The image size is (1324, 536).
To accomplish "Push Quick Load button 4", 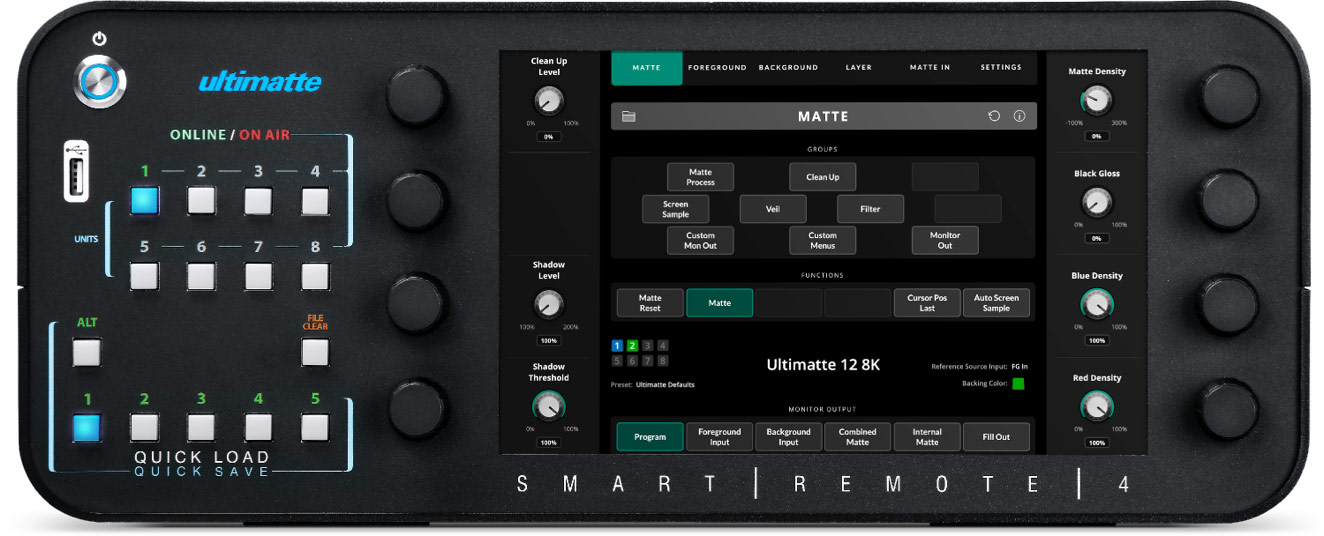I will click(258, 428).
